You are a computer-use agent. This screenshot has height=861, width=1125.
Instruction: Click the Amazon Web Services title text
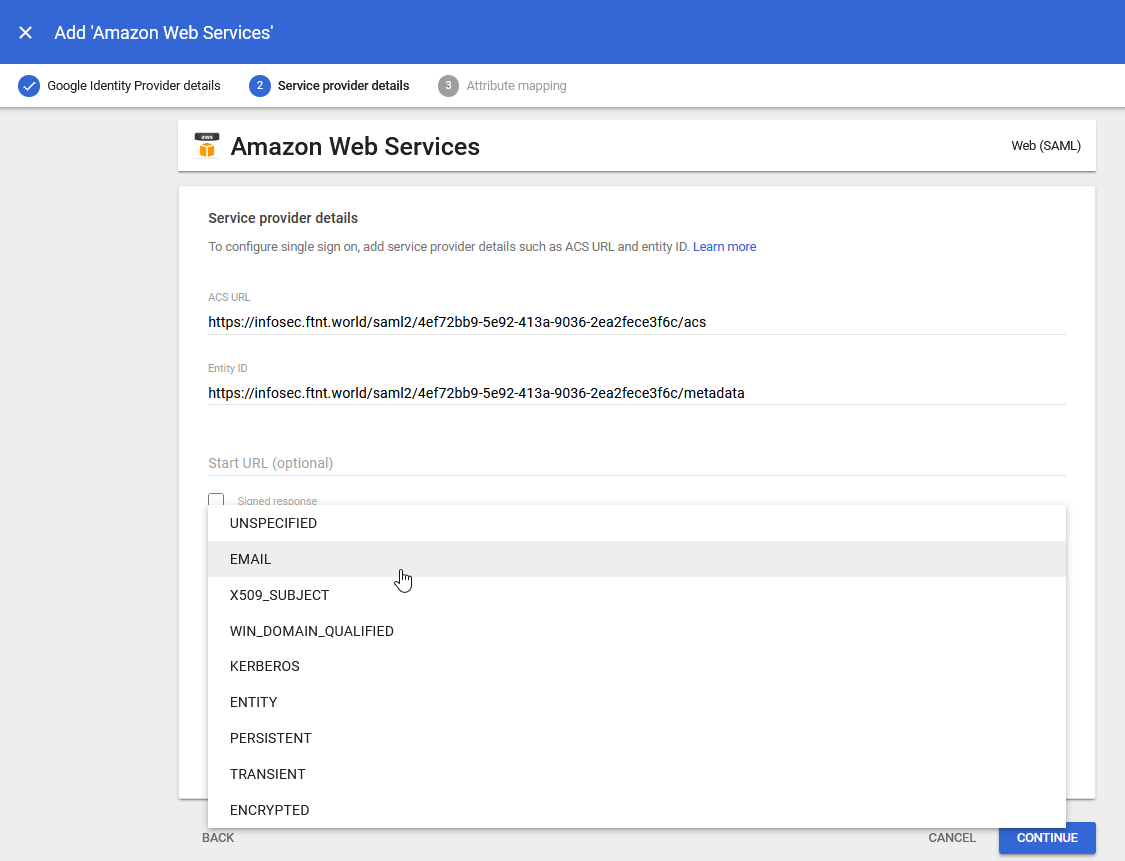click(355, 146)
